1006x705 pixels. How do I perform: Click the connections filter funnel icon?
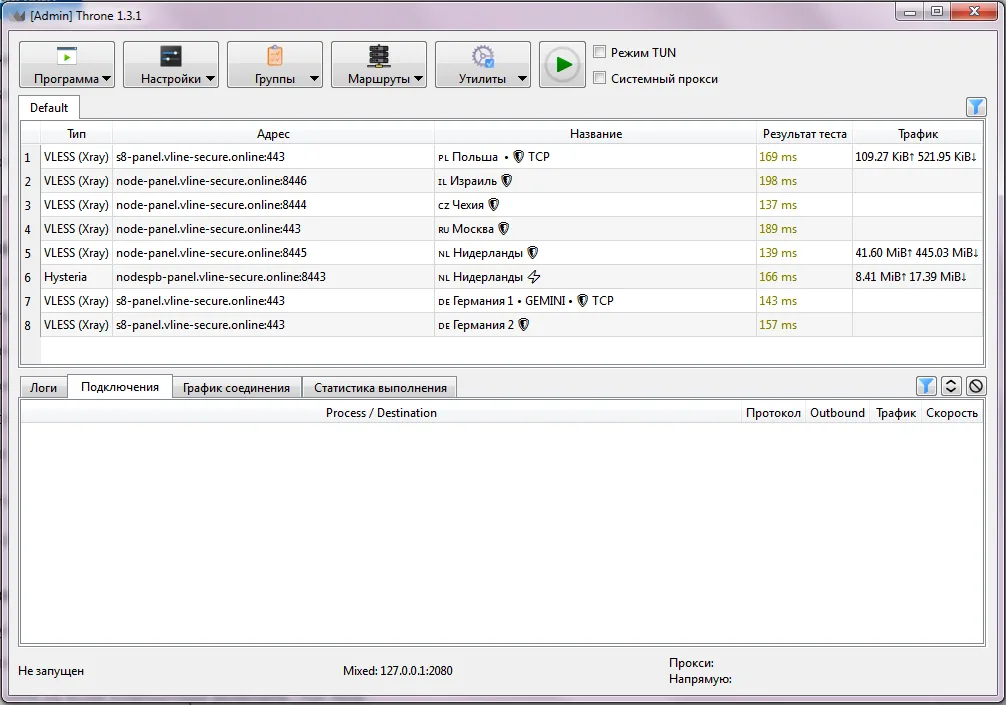point(926,386)
